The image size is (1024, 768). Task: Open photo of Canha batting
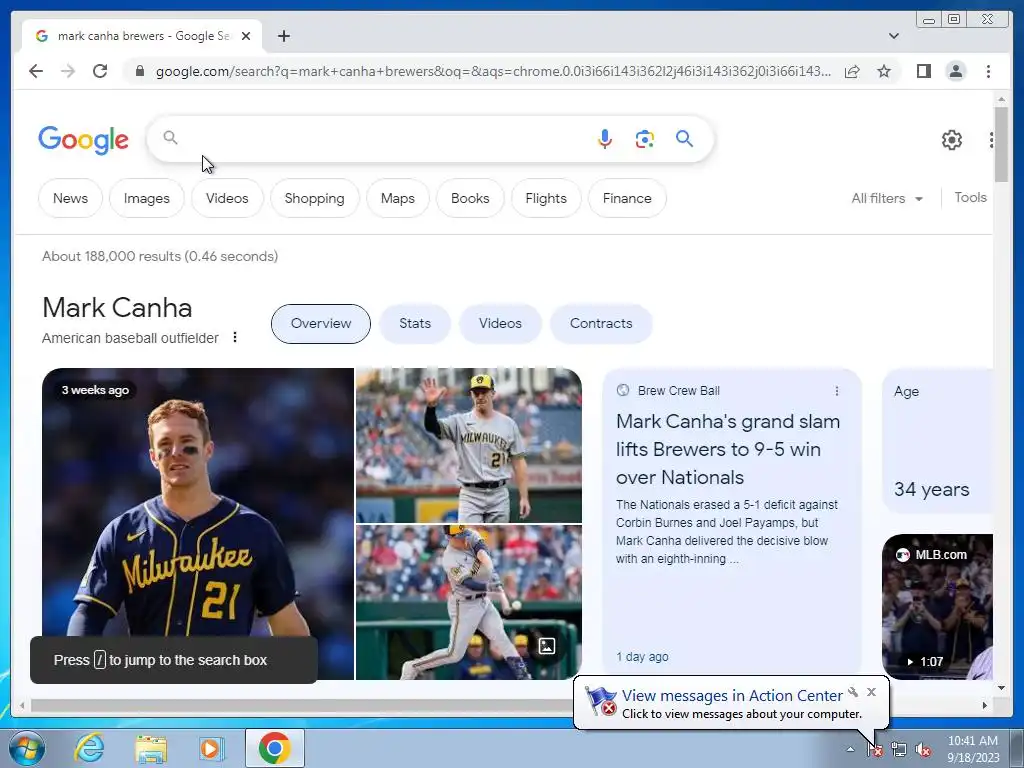click(x=469, y=602)
